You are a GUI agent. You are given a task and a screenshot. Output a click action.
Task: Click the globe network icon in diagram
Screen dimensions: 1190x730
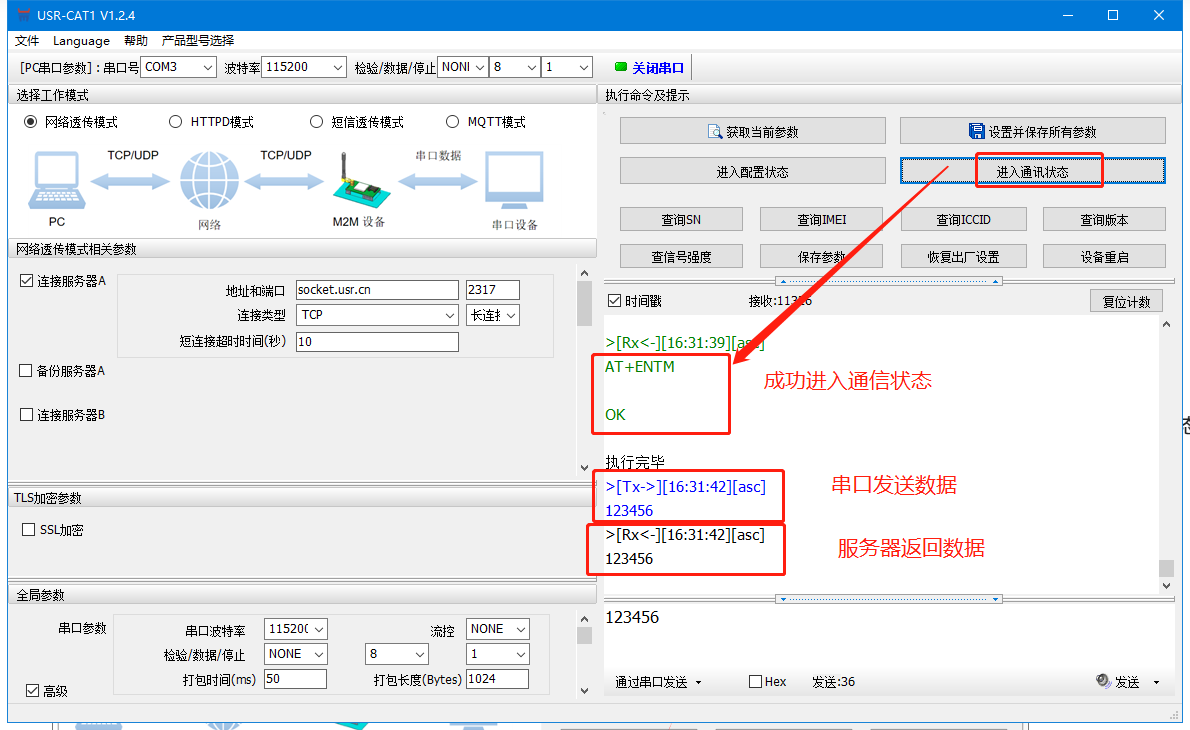coord(209,181)
